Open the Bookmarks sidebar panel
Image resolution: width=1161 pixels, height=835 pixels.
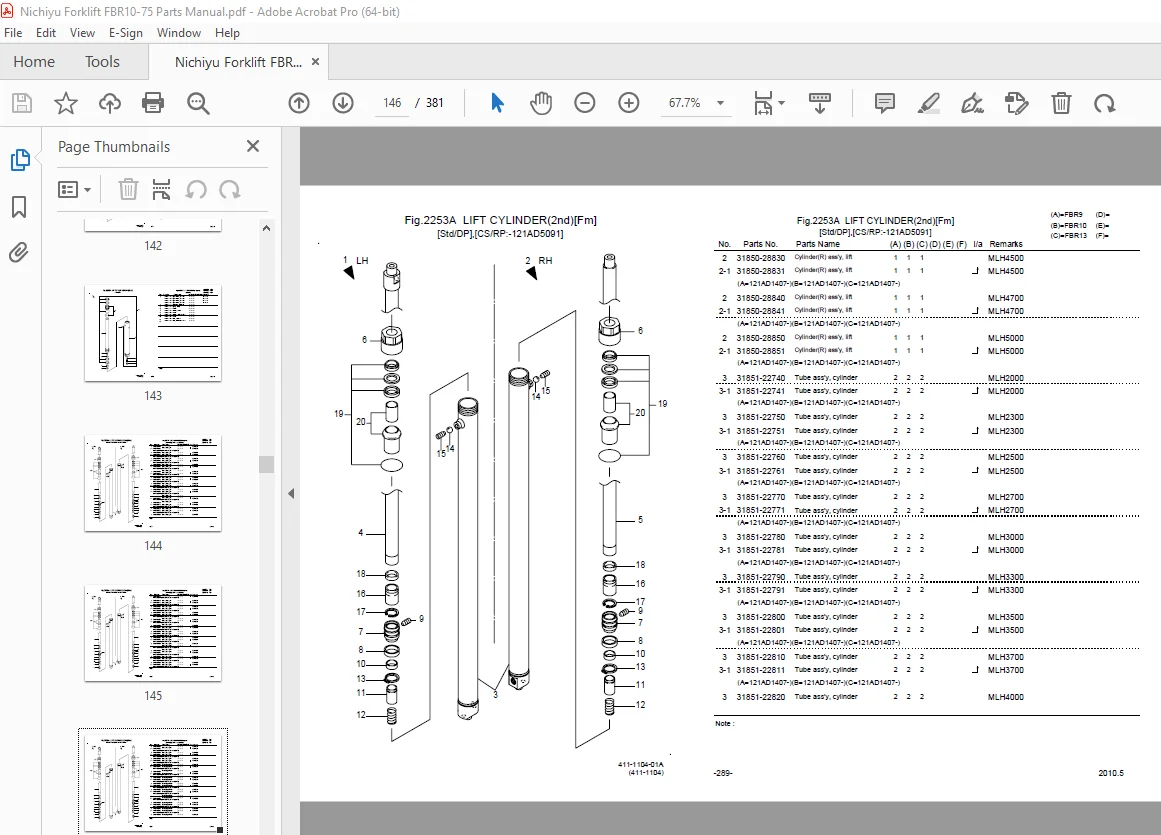coord(19,207)
